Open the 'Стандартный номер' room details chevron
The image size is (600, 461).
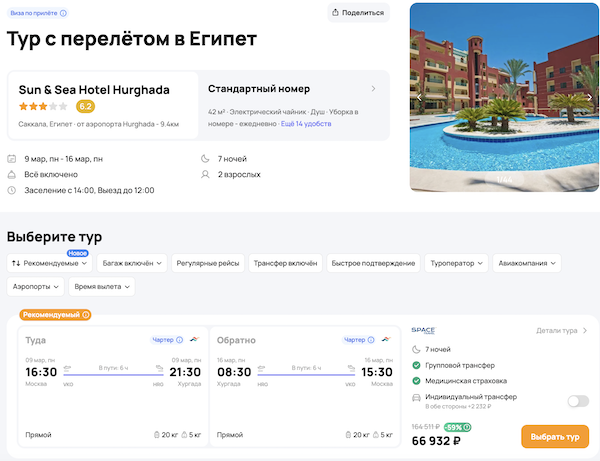pyautogui.click(x=373, y=89)
